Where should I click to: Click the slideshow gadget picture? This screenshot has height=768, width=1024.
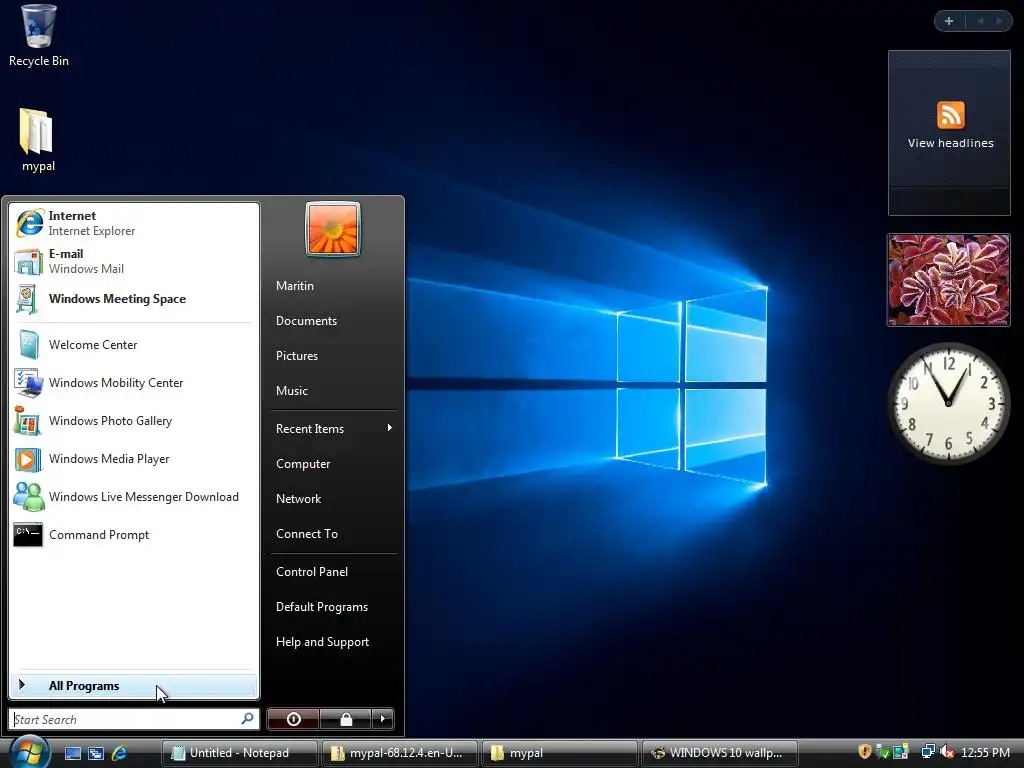949,280
